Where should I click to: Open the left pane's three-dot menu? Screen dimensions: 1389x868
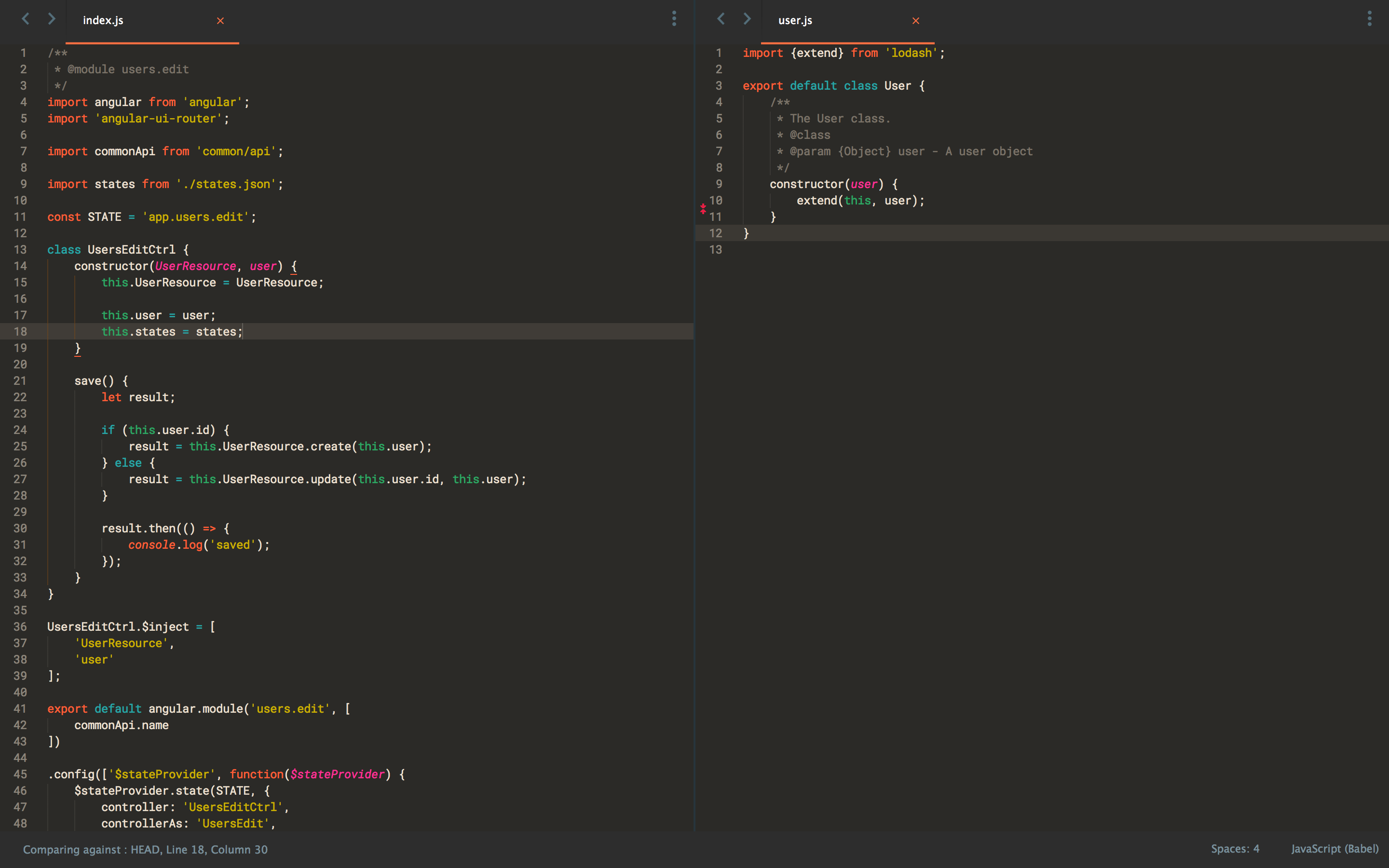coord(674,19)
